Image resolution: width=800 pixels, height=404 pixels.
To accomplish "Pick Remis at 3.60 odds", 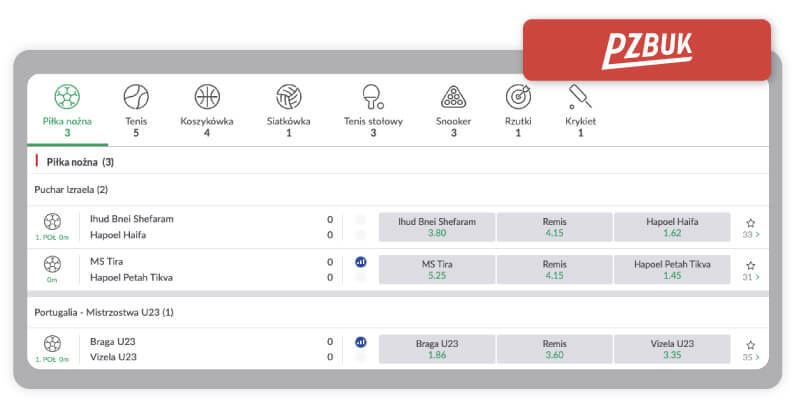I will click(554, 348).
